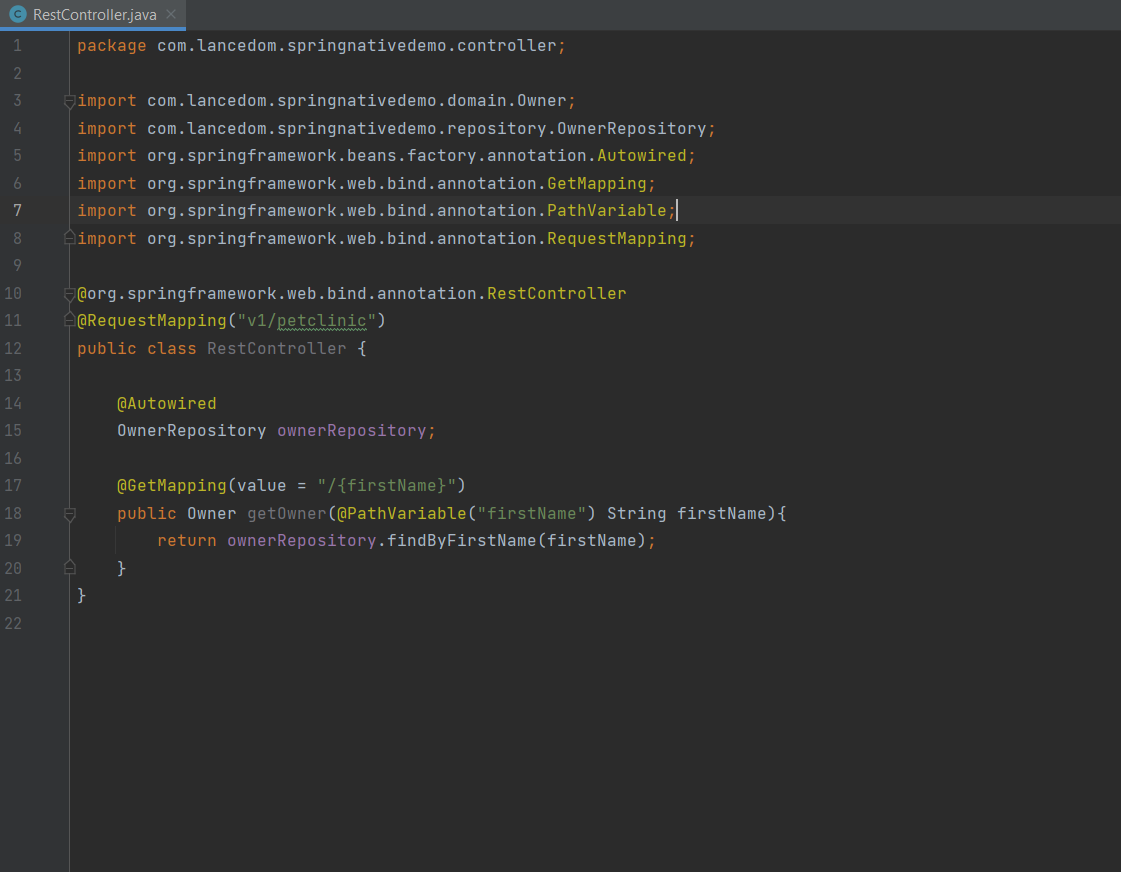Close the RestController.java tab
Viewport: 1121px width, 872px height.
[171, 14]
